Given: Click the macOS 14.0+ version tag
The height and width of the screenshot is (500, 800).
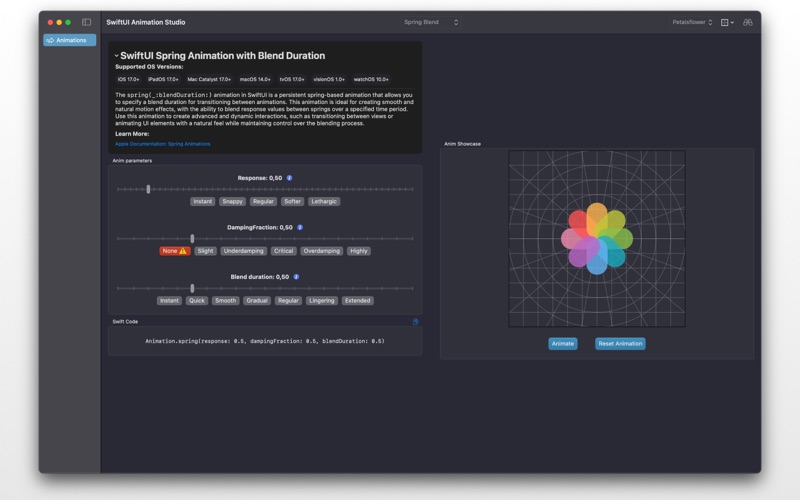Looking at the screenshot, I should (x=255, y=80).
